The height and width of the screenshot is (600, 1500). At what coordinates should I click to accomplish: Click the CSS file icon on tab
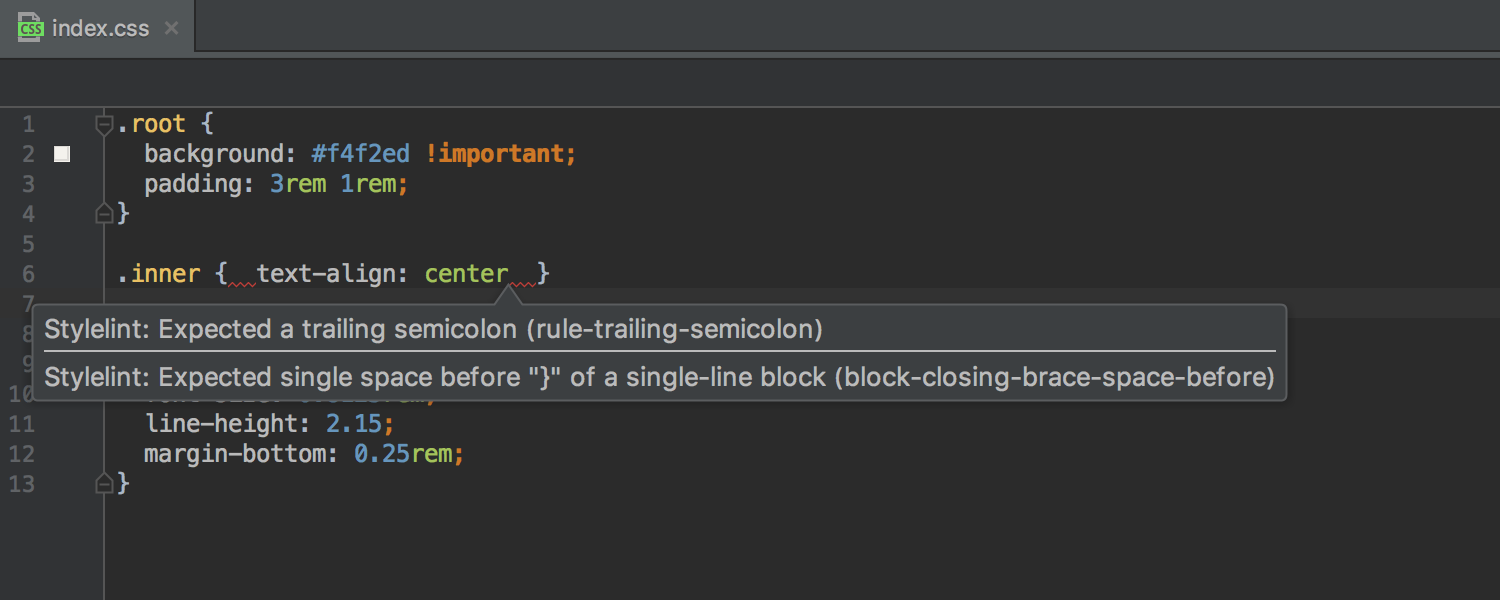[30, 28]
